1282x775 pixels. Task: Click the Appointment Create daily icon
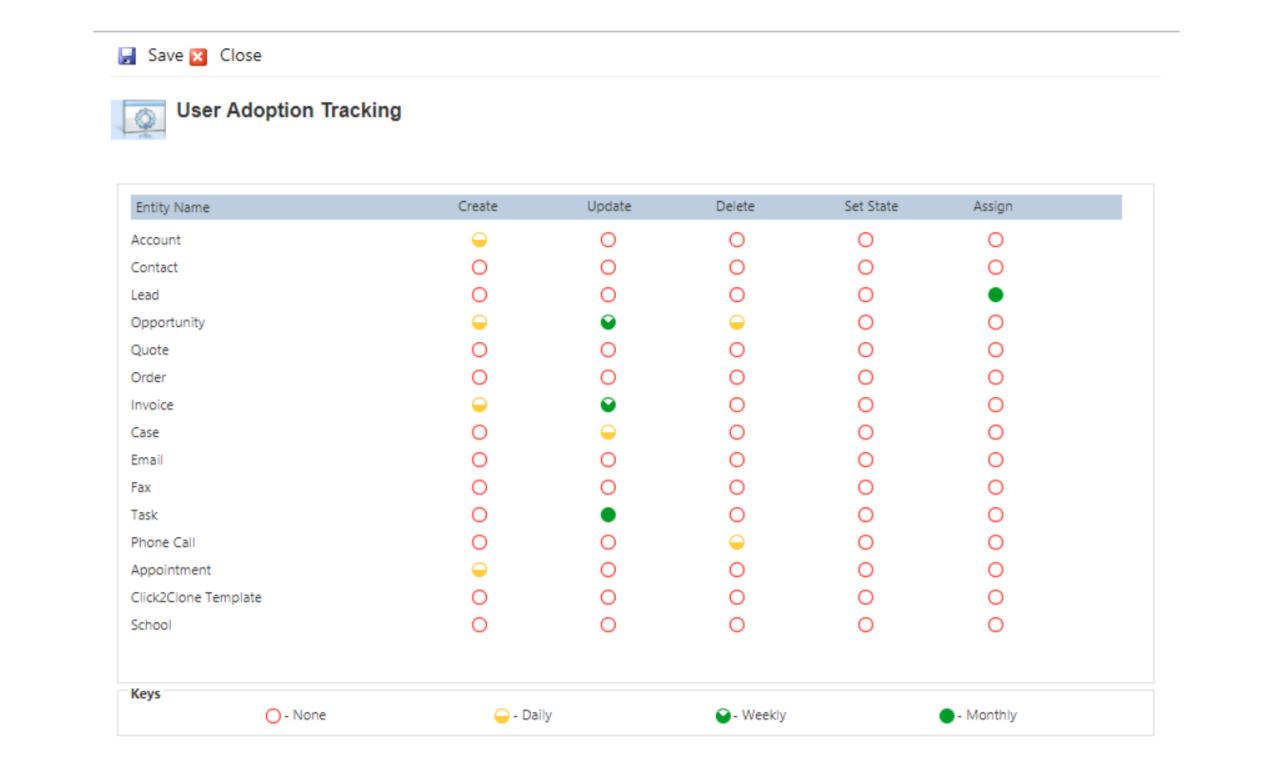point(479,570)
